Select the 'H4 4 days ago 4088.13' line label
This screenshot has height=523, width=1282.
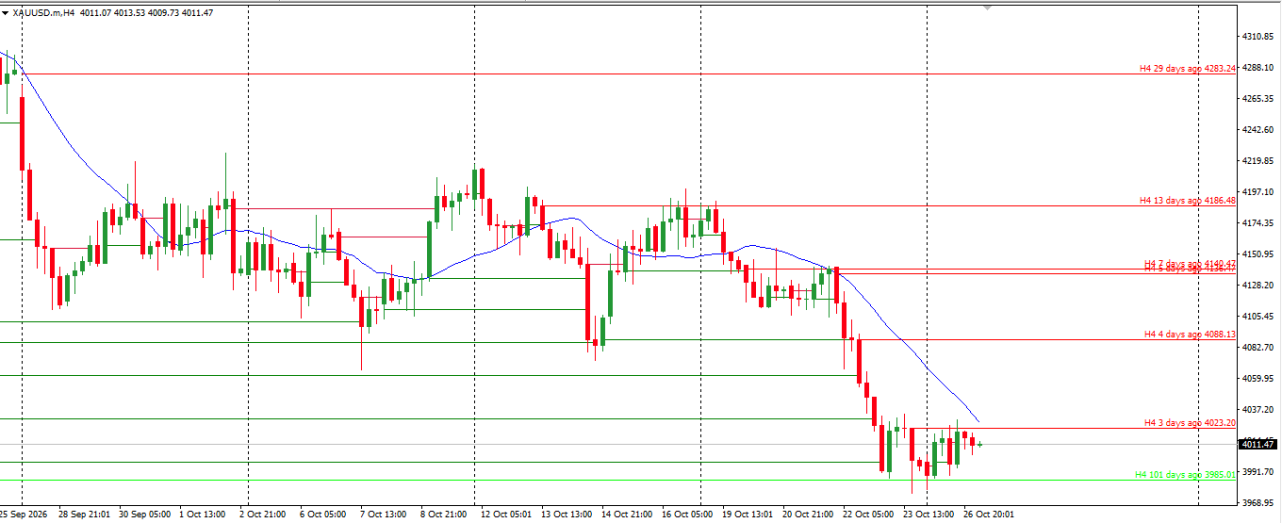[1190, 334]
